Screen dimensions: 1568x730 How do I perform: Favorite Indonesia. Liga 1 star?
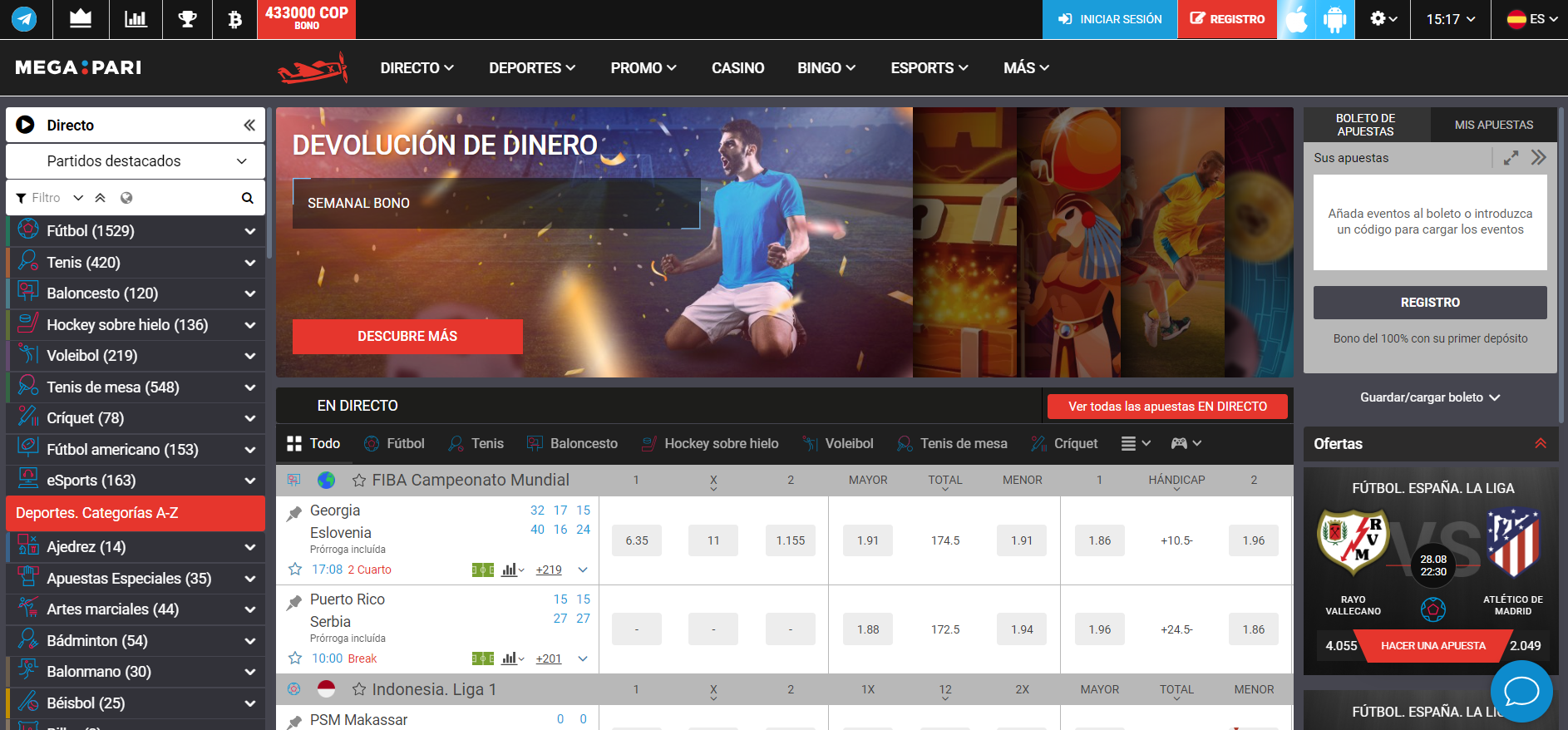359,690
